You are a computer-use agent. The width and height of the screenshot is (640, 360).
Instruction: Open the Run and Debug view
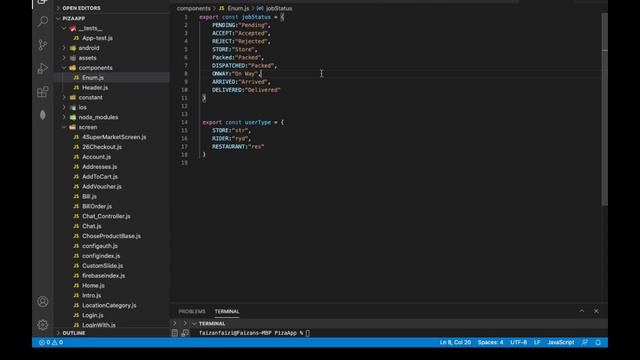pos(42,68)
